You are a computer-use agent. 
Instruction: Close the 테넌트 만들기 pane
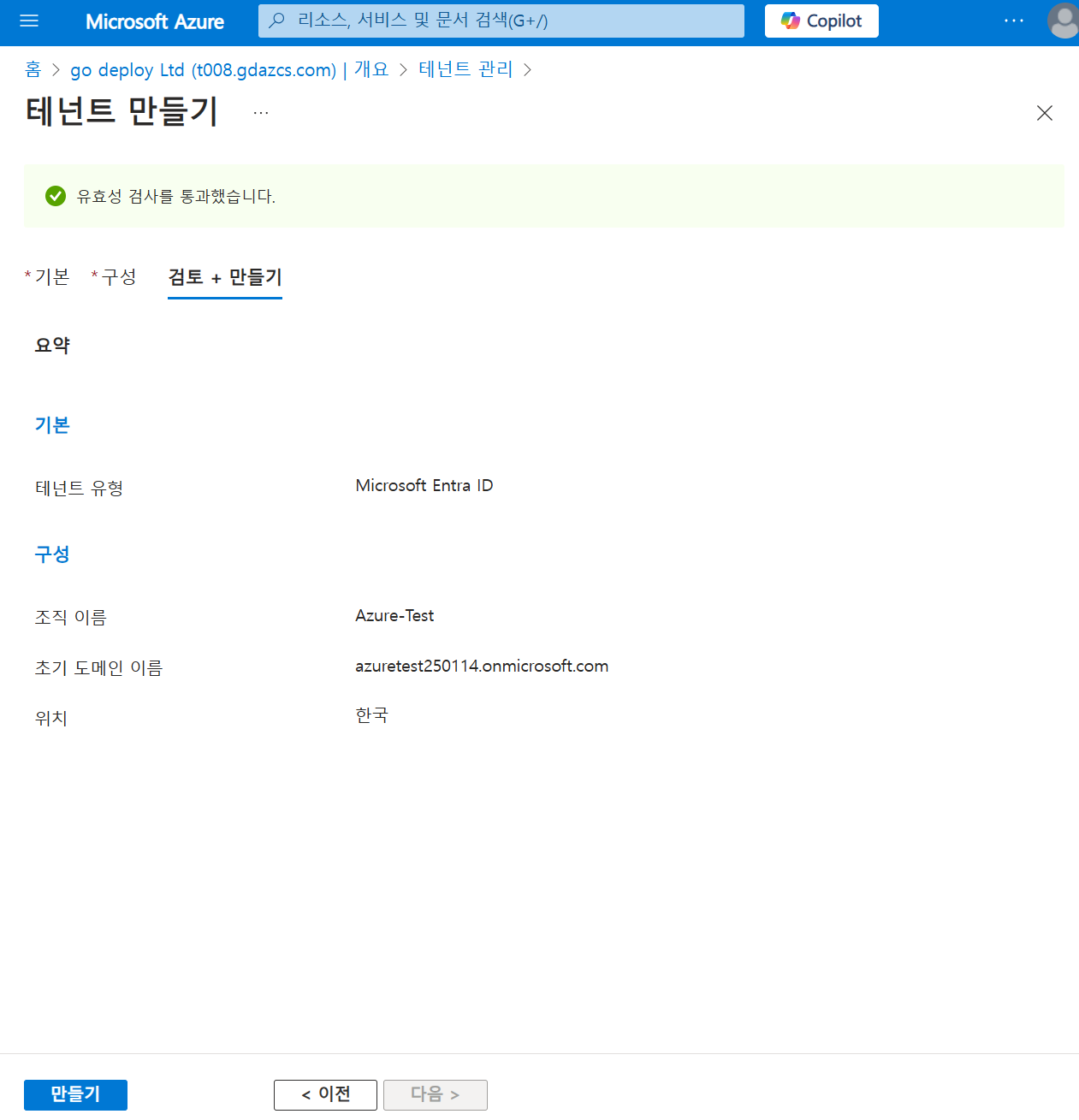click(x=1045, y=113)
